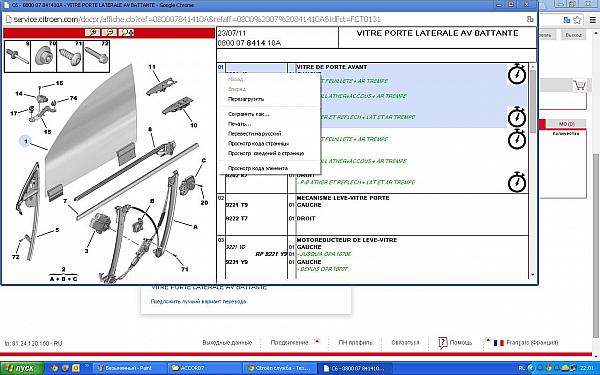
Task: Click the shopping cart icon at the right edge
Action: tap(579, 85)
